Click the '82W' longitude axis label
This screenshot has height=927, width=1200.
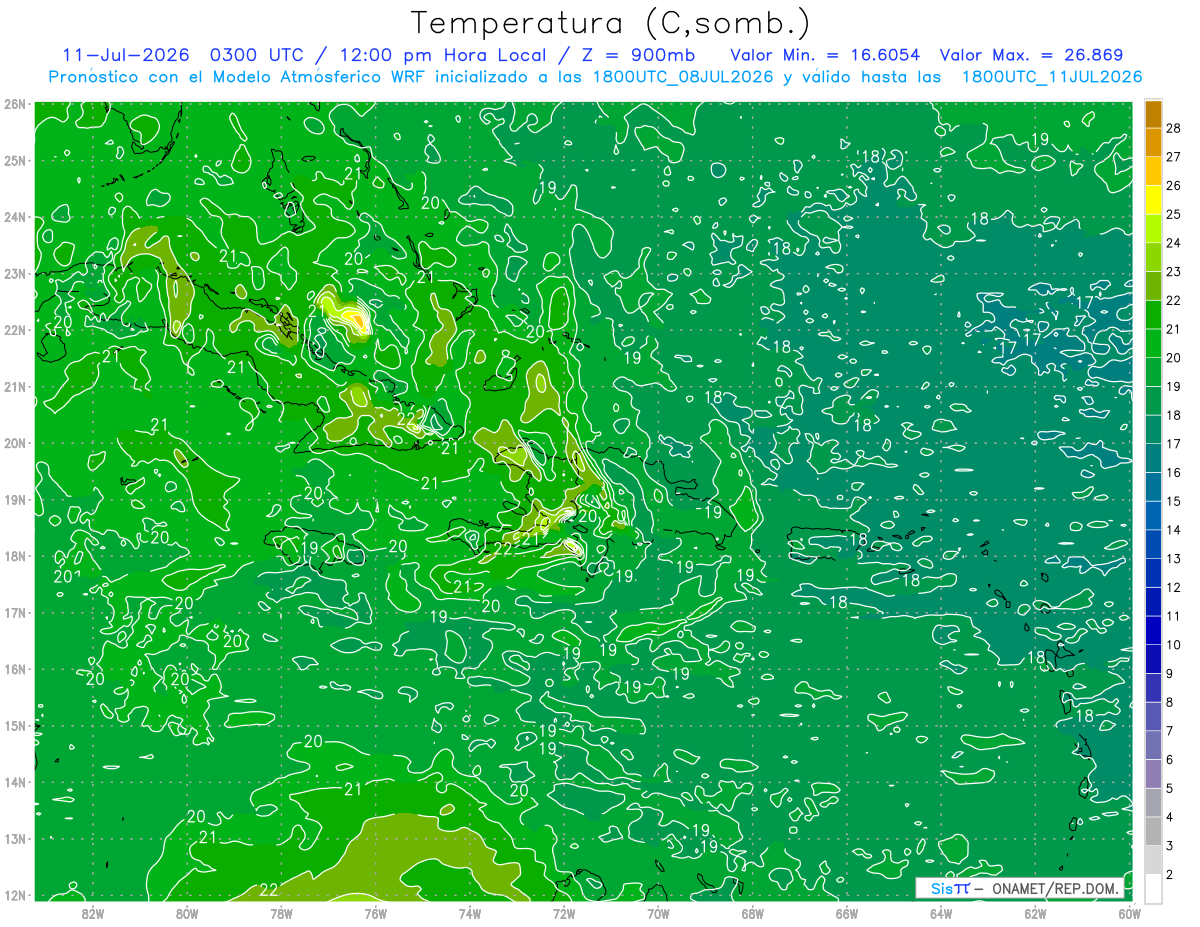(x=93, y=913)
